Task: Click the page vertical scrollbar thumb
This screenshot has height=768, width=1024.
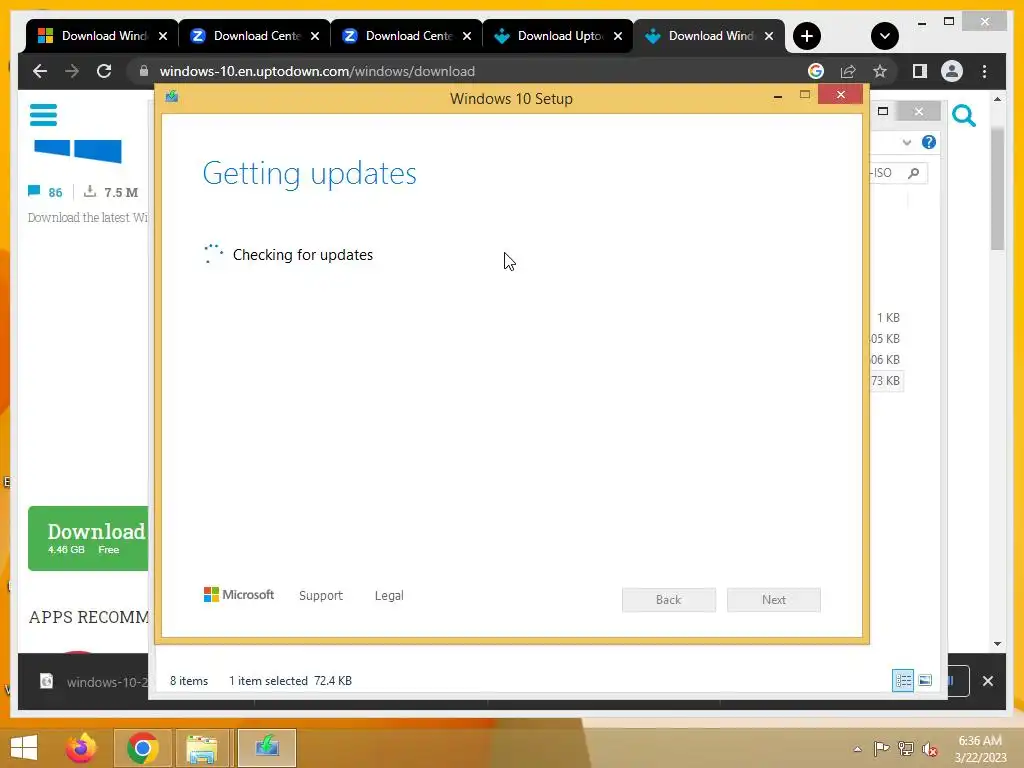Action: 997,189
